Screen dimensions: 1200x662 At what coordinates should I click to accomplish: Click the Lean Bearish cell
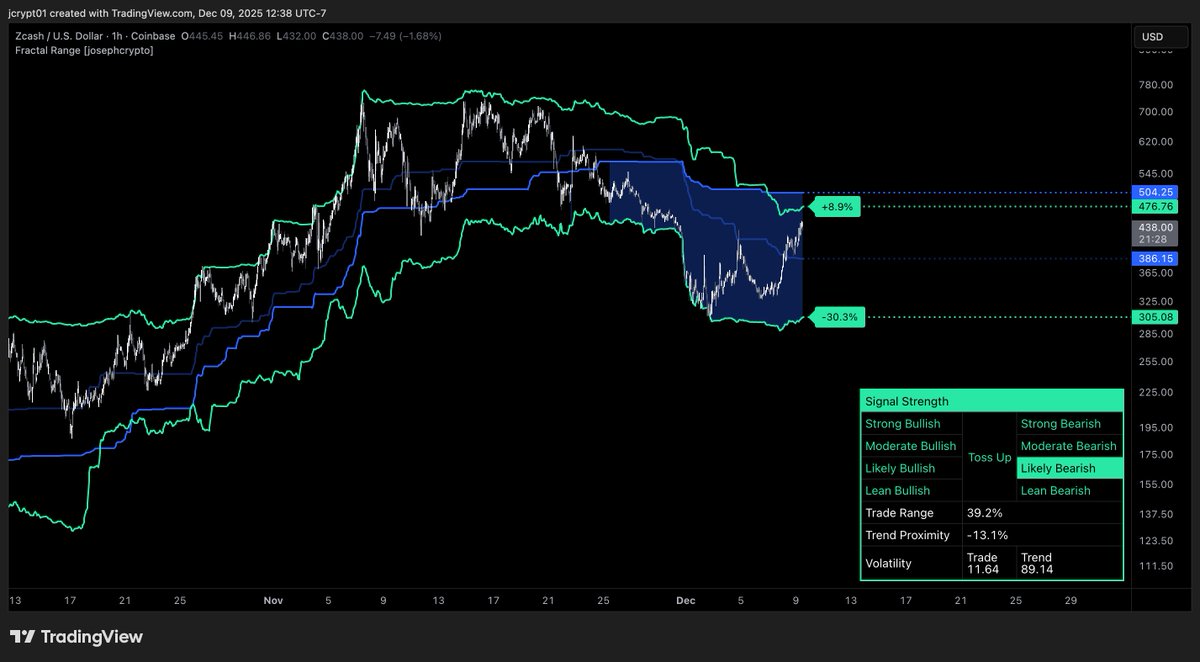[x=1069, y=490]
